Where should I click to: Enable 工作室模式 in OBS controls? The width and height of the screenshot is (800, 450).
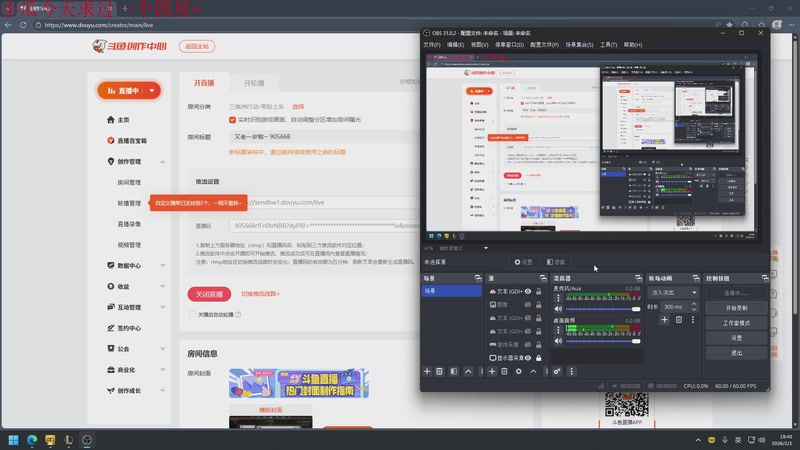click(736, 323)
